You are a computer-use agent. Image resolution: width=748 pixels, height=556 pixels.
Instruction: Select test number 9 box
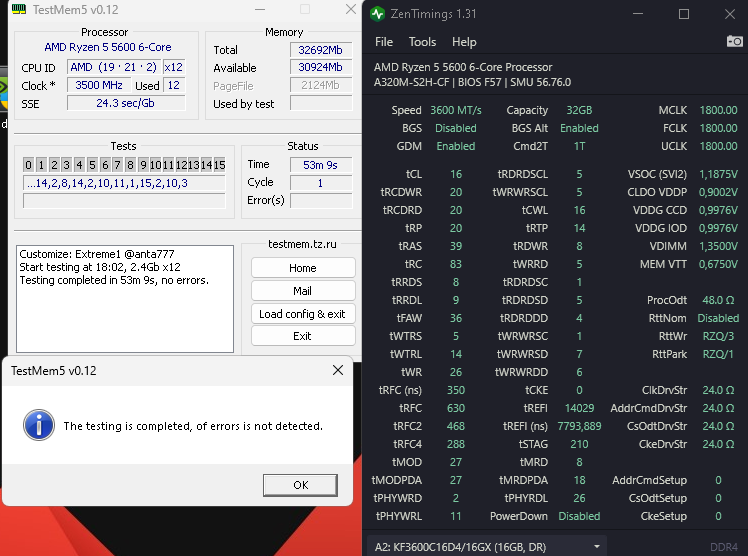click(x=143, y=165)
